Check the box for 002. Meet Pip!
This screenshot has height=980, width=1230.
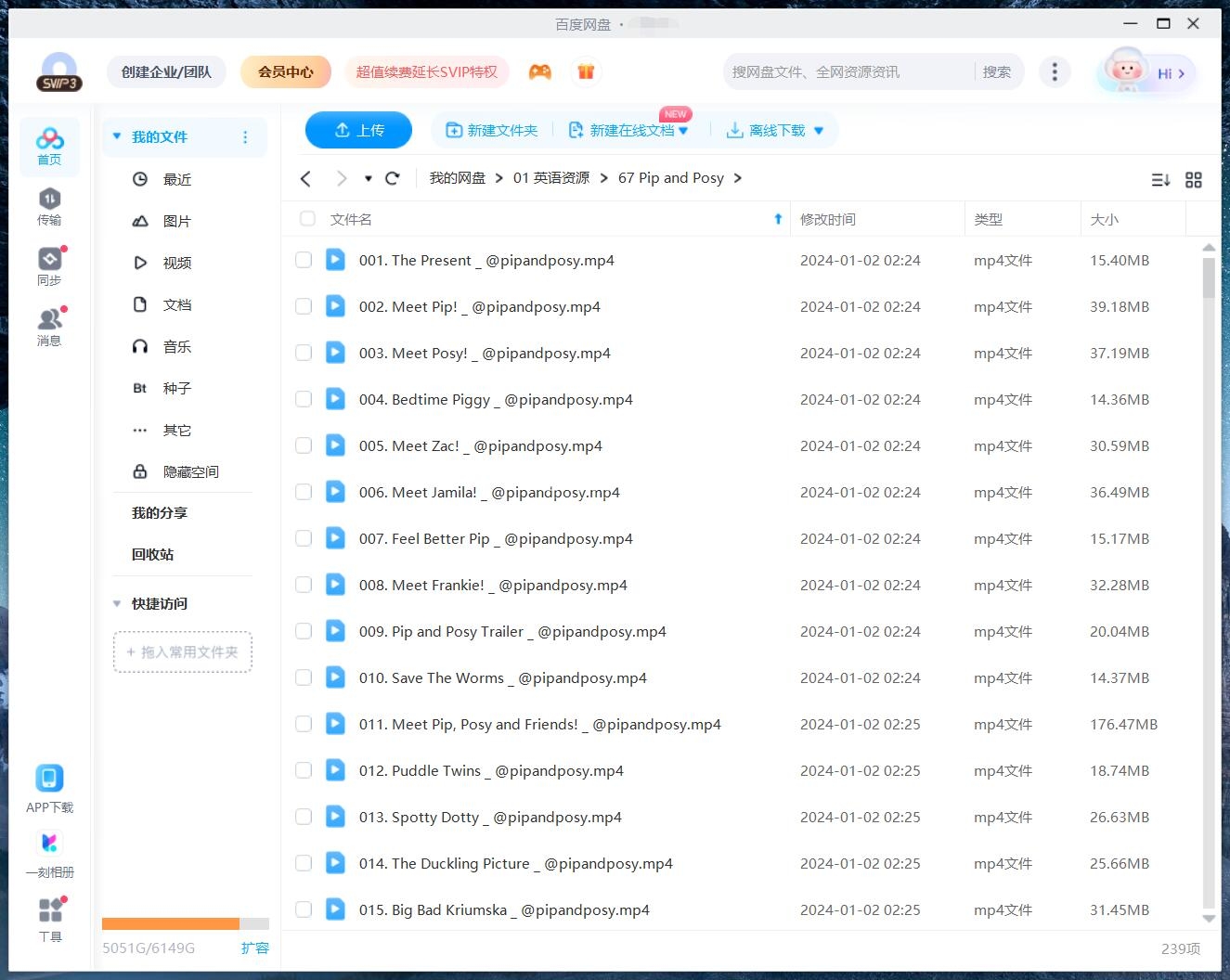tap(304, 306)
